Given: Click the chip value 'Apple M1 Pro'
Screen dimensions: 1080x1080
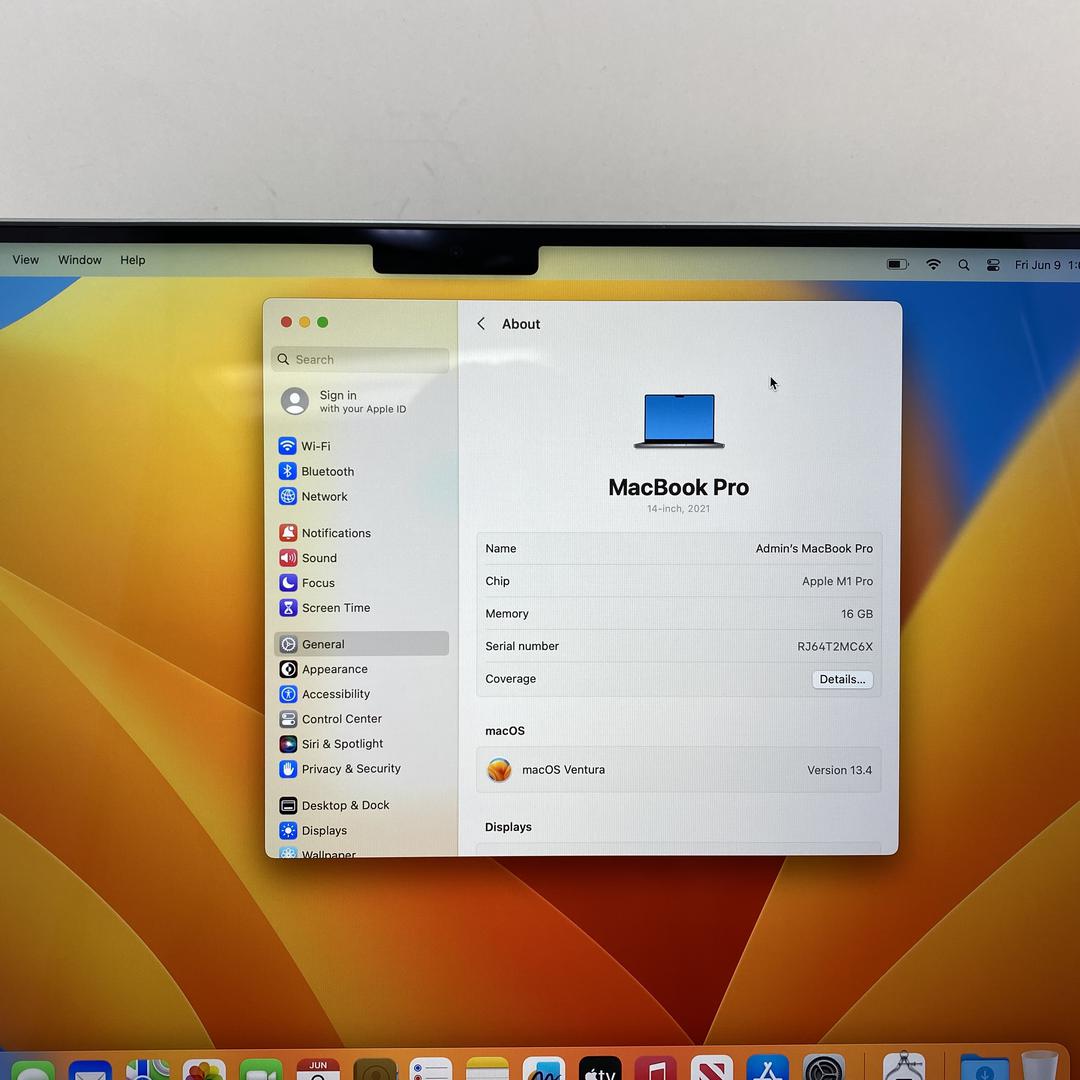Looking at the screenshot, I should click(838, 581).
